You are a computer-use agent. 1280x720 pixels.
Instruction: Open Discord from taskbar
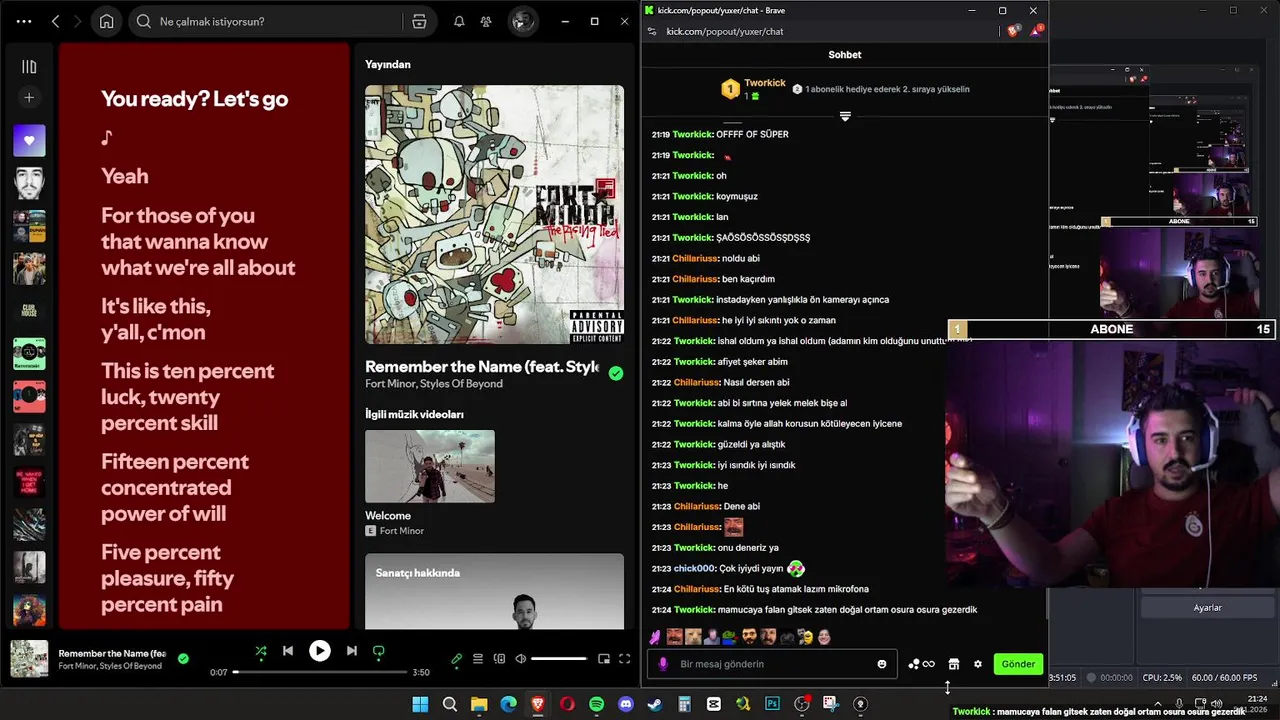(626, 704)
